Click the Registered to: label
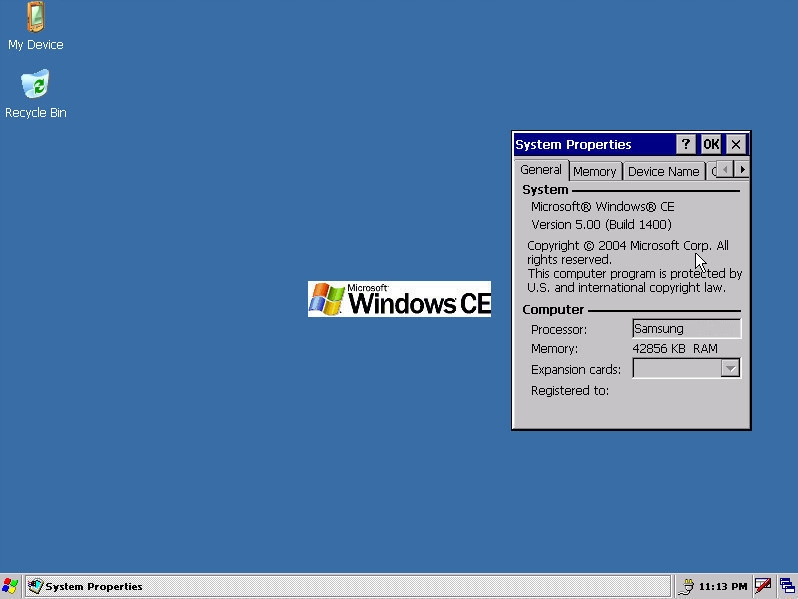Image resolution: width=798 pixels, height=599 pixels. click(x=570, y=390)
